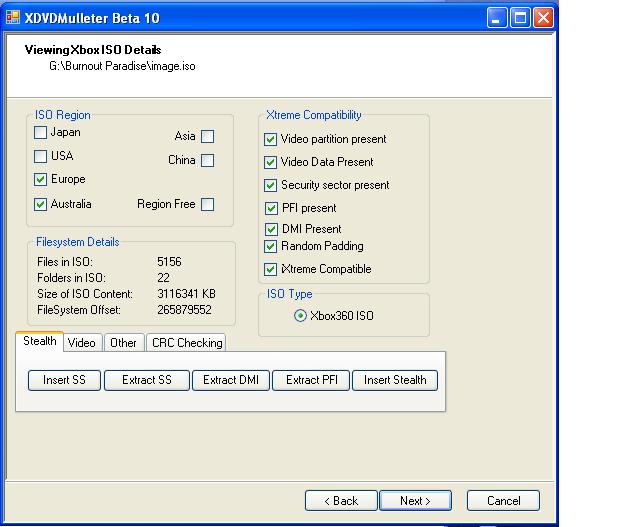
Task: Switch to the Video tab
Action: tap(82, 343)
